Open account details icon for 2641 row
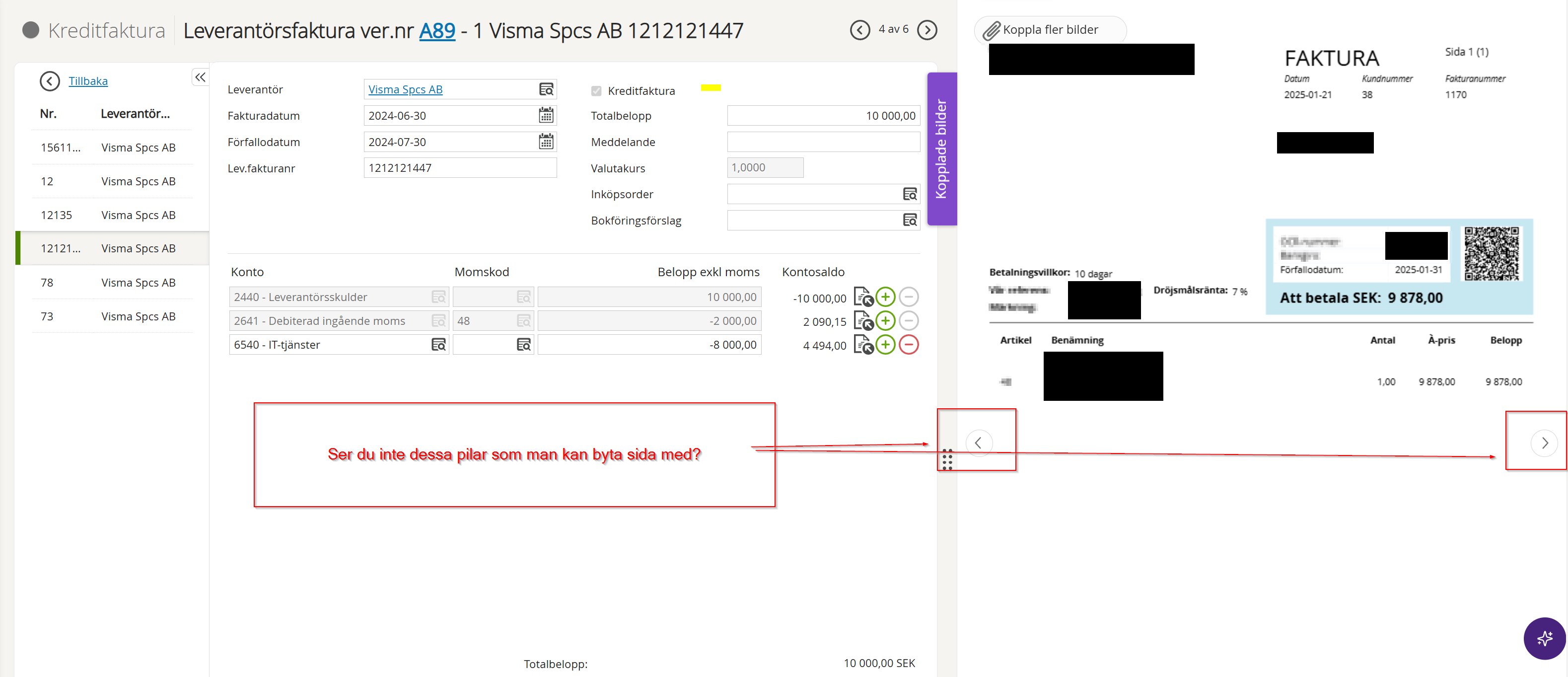 coord(863,321)
